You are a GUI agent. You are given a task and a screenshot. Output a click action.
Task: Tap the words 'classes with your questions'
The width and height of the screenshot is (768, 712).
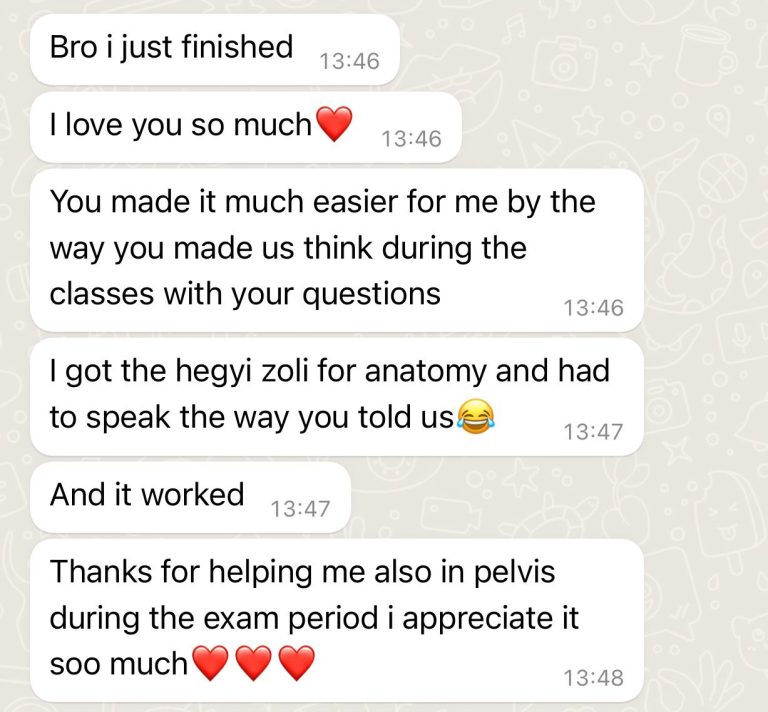tap(245, 295)
